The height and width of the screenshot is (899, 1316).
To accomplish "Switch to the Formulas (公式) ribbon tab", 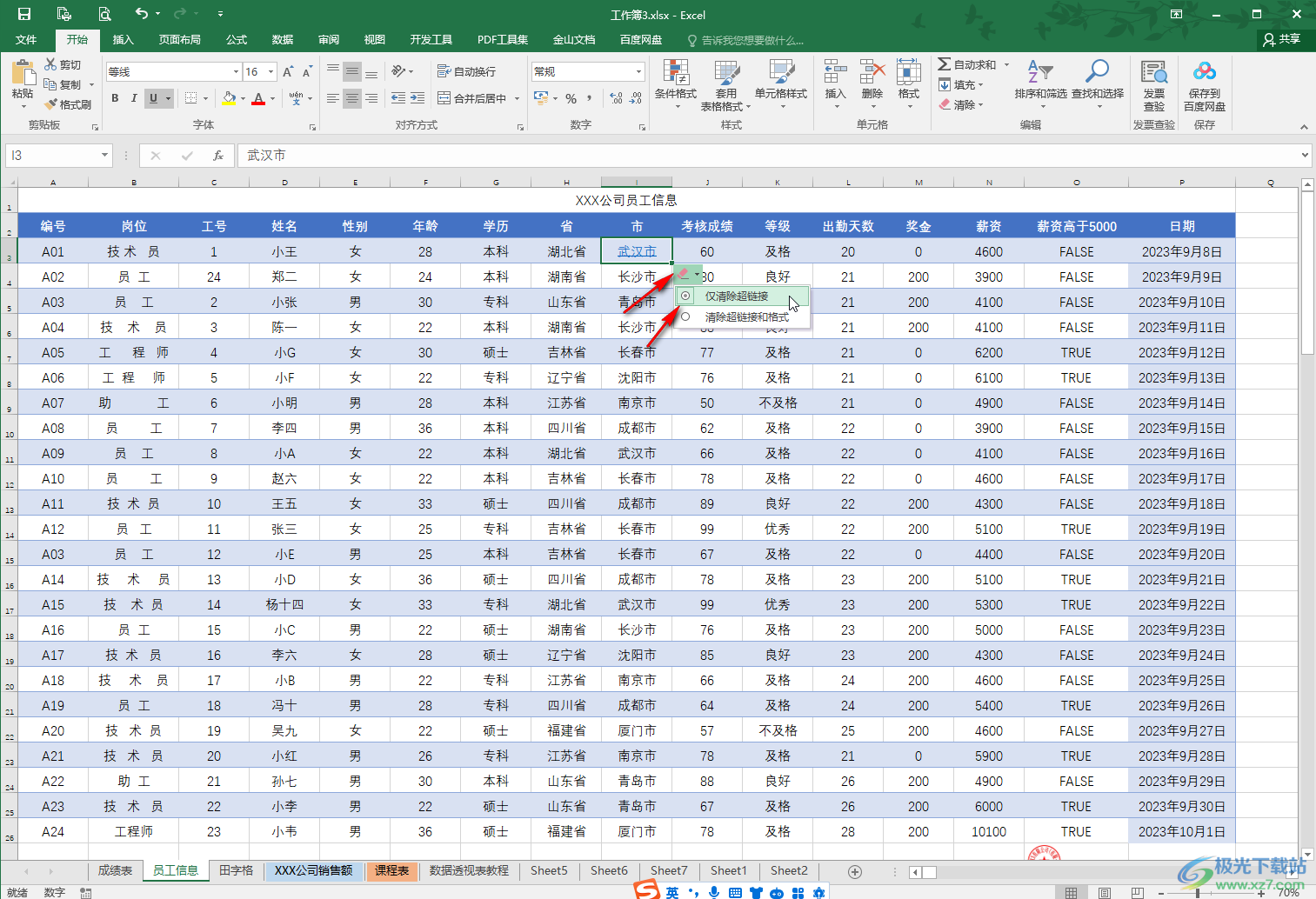I will coord(237,40).
